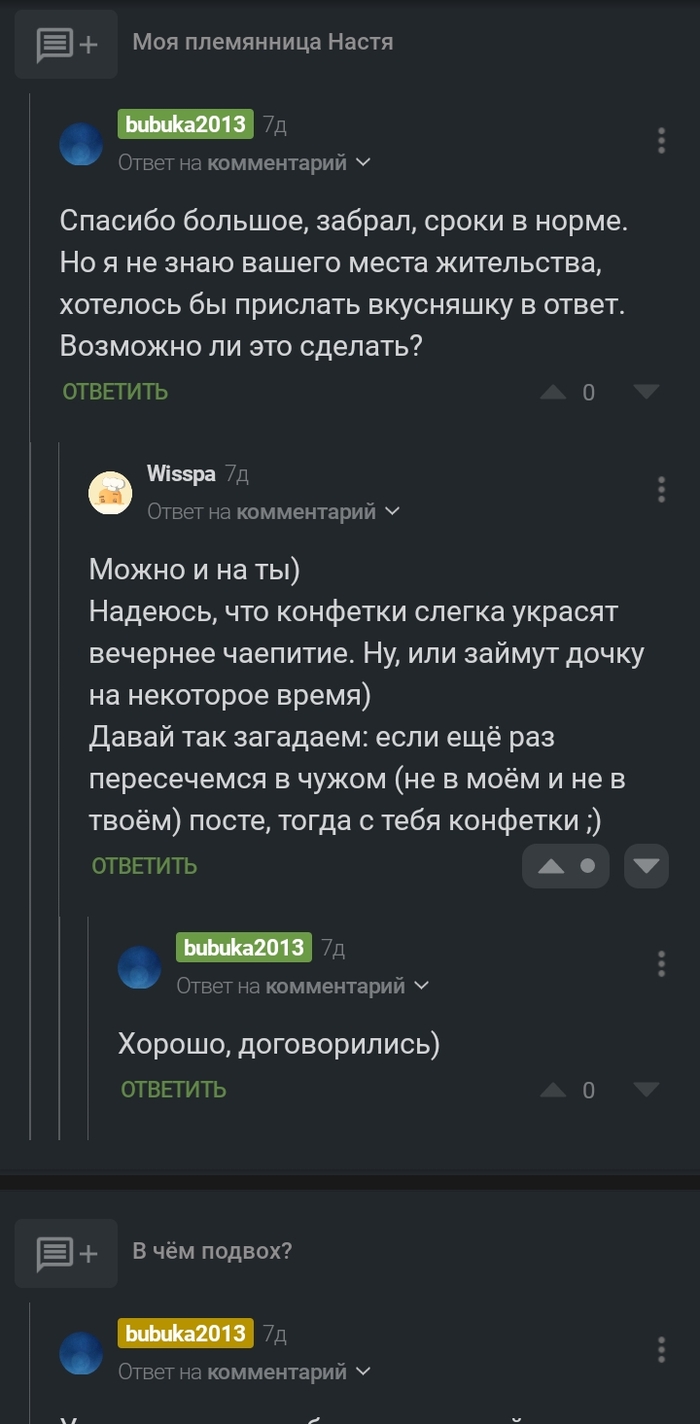This screenshot has height=1424, width=700.
Task: Click 'ОТВЕТИТЬ' under 'Хорошо, договорились)'
Action: pyautogui.click(x=174, y=1089)
